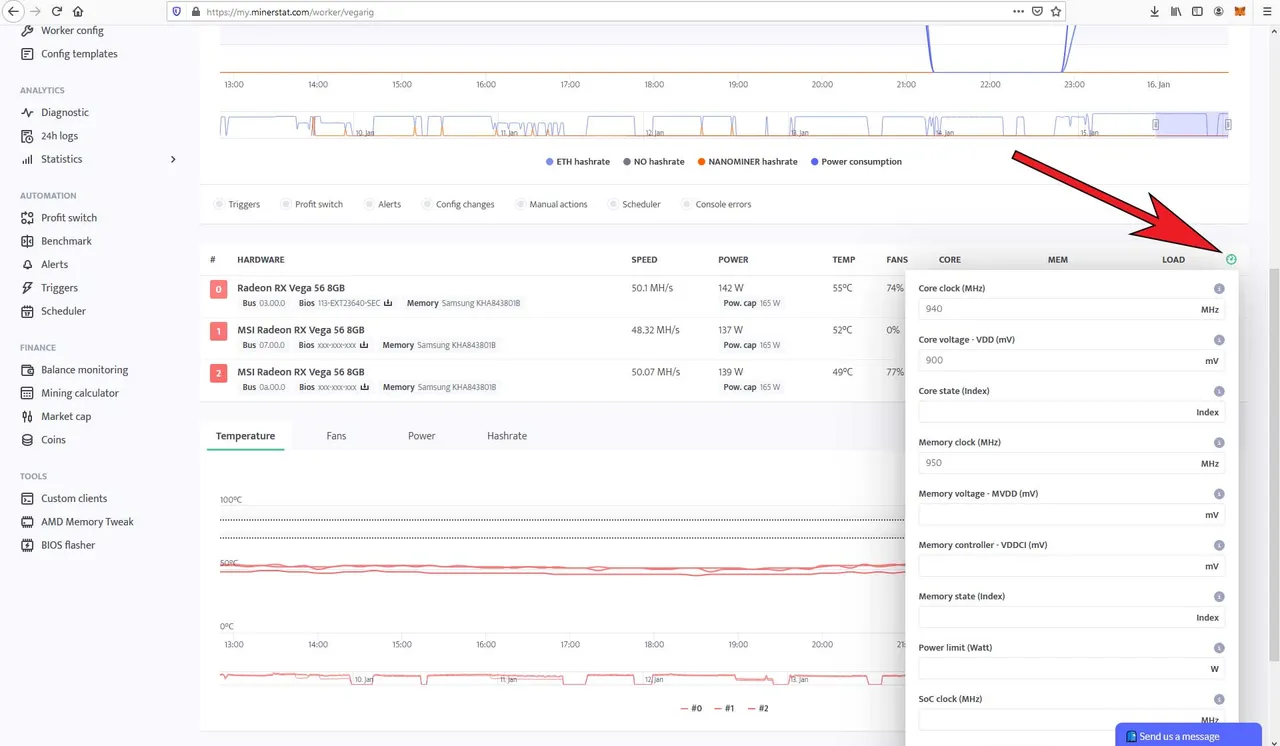Open Mining calculator icon
This screenshot has height=746, width=1280.
pos(28,393)
